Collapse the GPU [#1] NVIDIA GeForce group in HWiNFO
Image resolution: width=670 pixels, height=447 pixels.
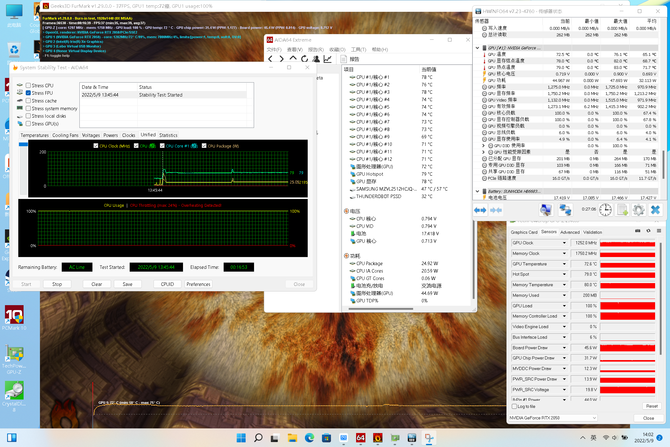click(x=478, y=48)
